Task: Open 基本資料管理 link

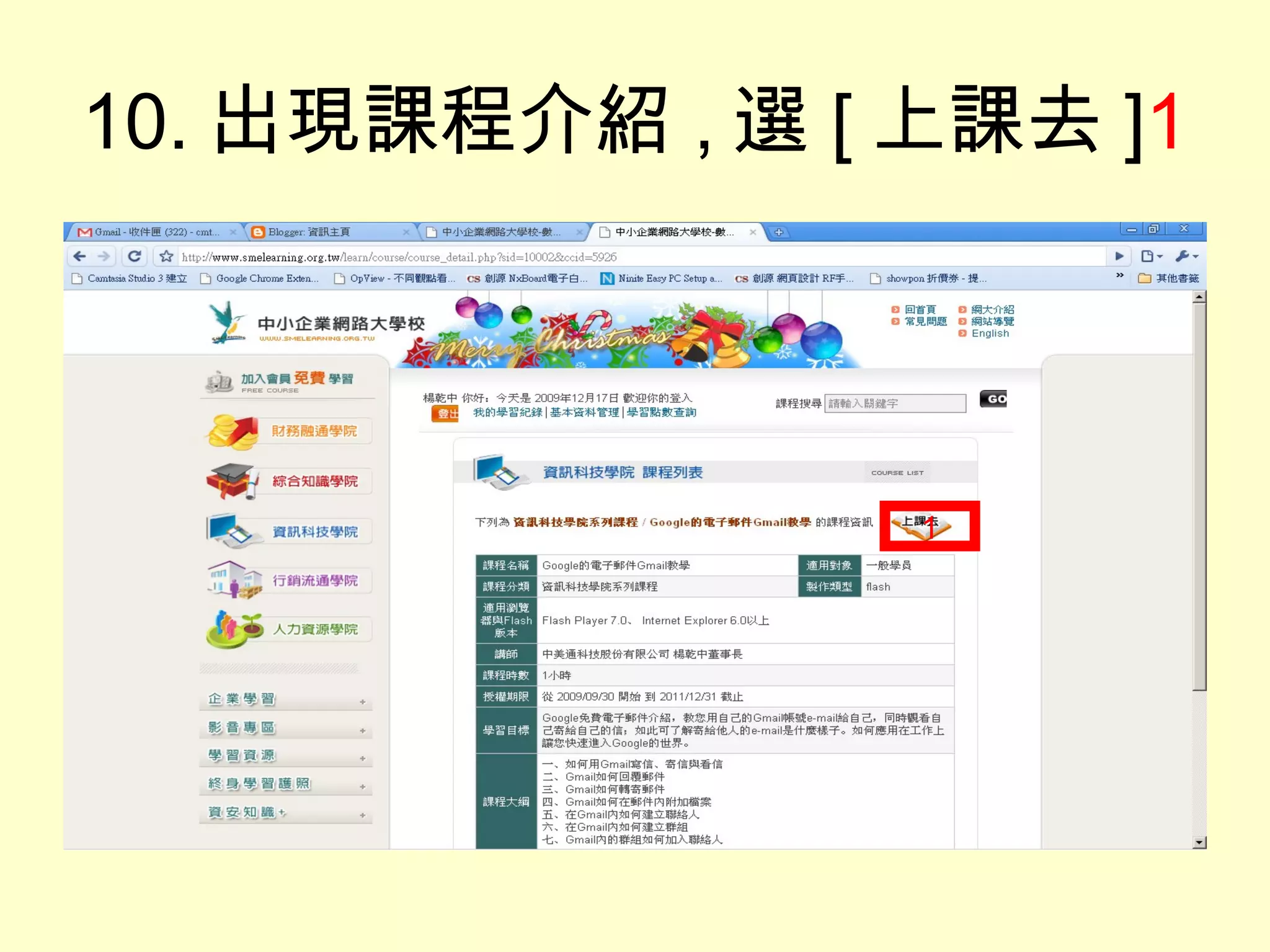Action: (x=584, y=413)
